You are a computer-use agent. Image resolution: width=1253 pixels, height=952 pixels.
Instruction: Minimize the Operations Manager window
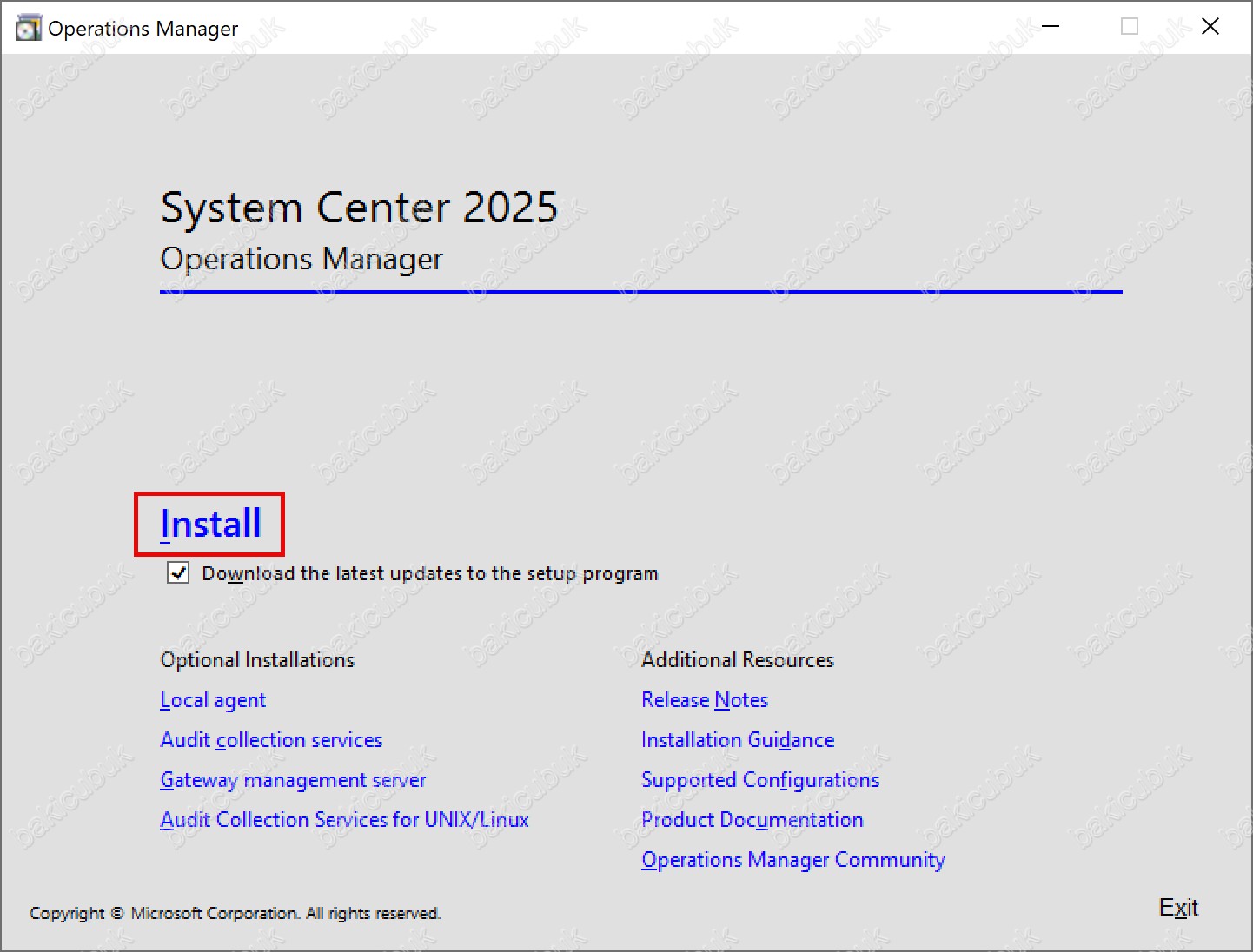(x=1051, y=27)
